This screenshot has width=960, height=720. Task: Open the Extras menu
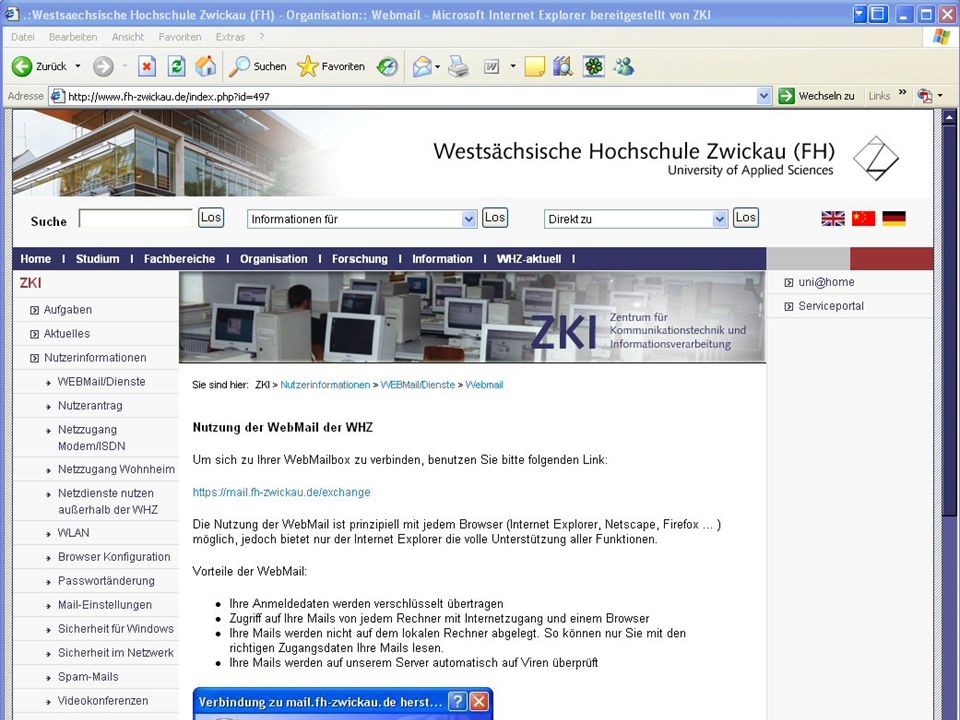click(230, 37)
